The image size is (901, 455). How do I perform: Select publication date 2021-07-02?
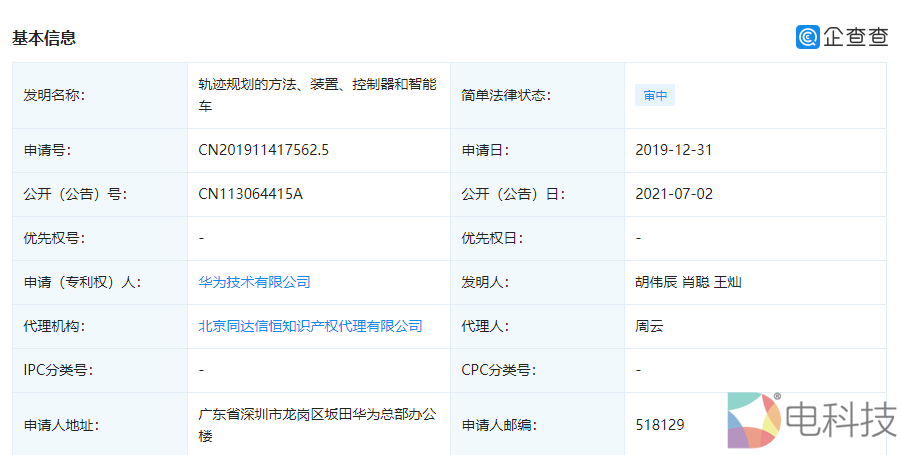click(x=674, y=194)
